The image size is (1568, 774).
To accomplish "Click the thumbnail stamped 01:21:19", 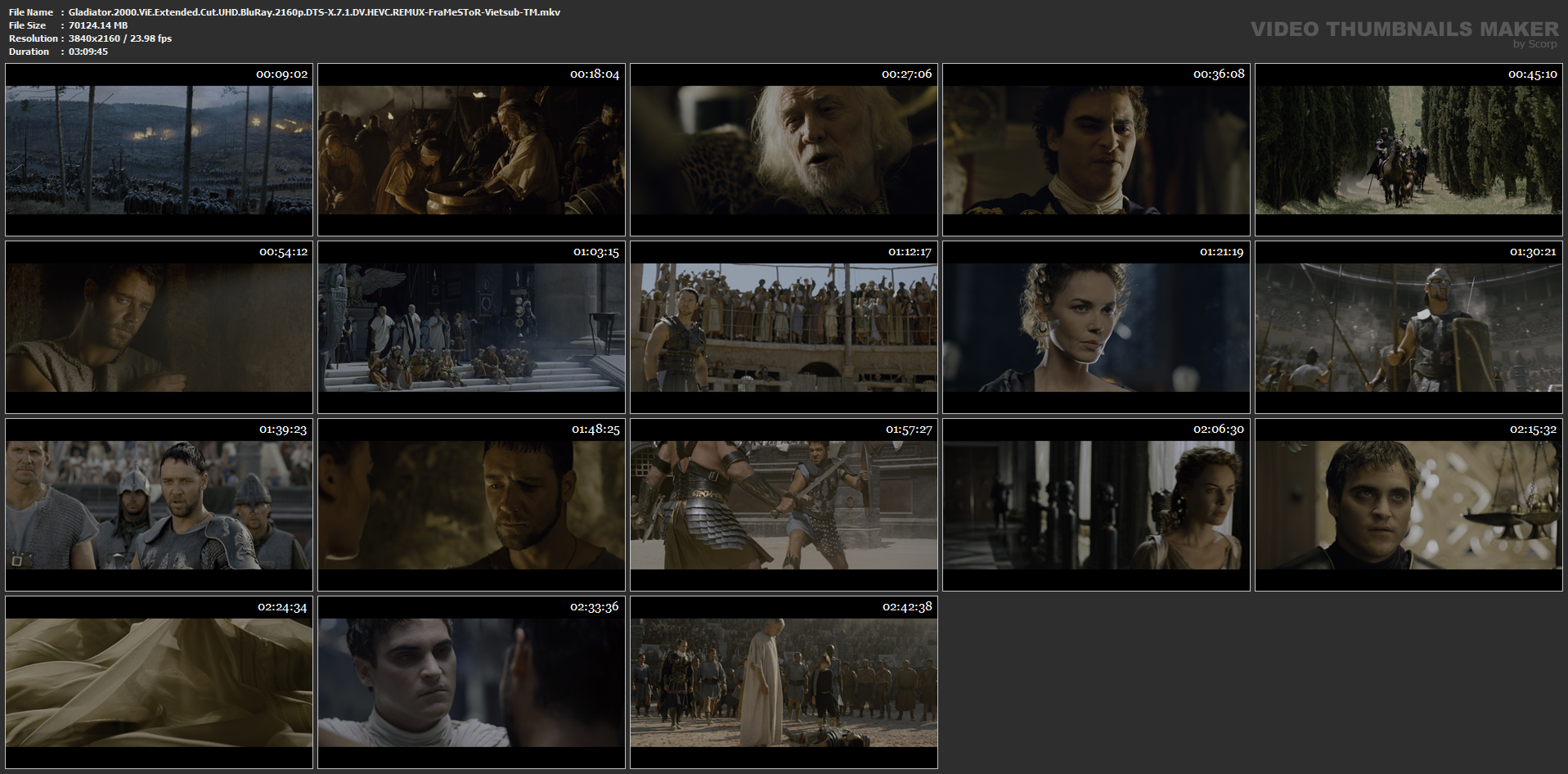I will pos(1096,327).
